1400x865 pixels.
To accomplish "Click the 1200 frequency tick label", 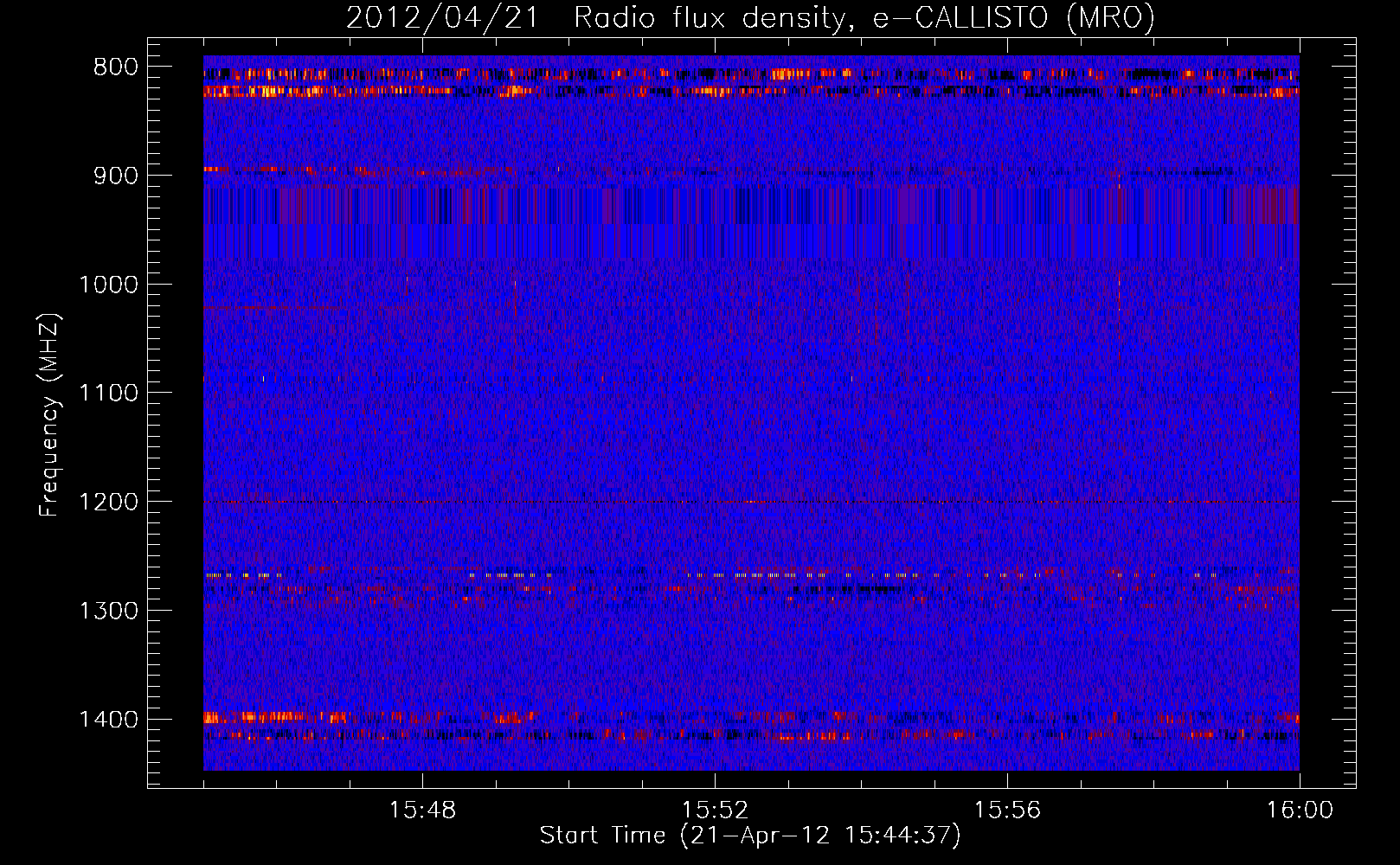I will click(108, 503).
